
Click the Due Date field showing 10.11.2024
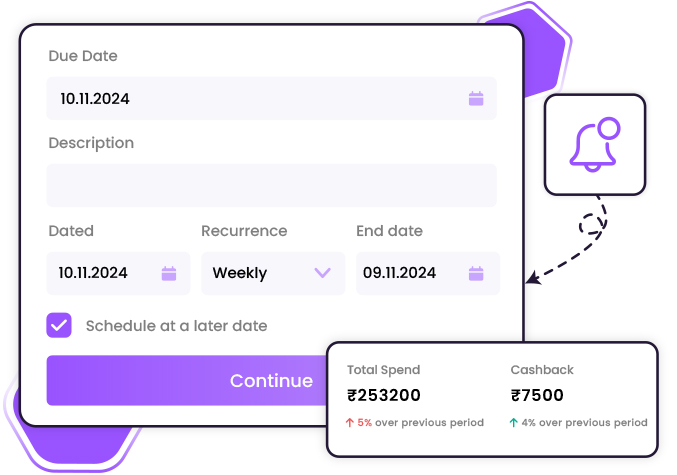95,99
